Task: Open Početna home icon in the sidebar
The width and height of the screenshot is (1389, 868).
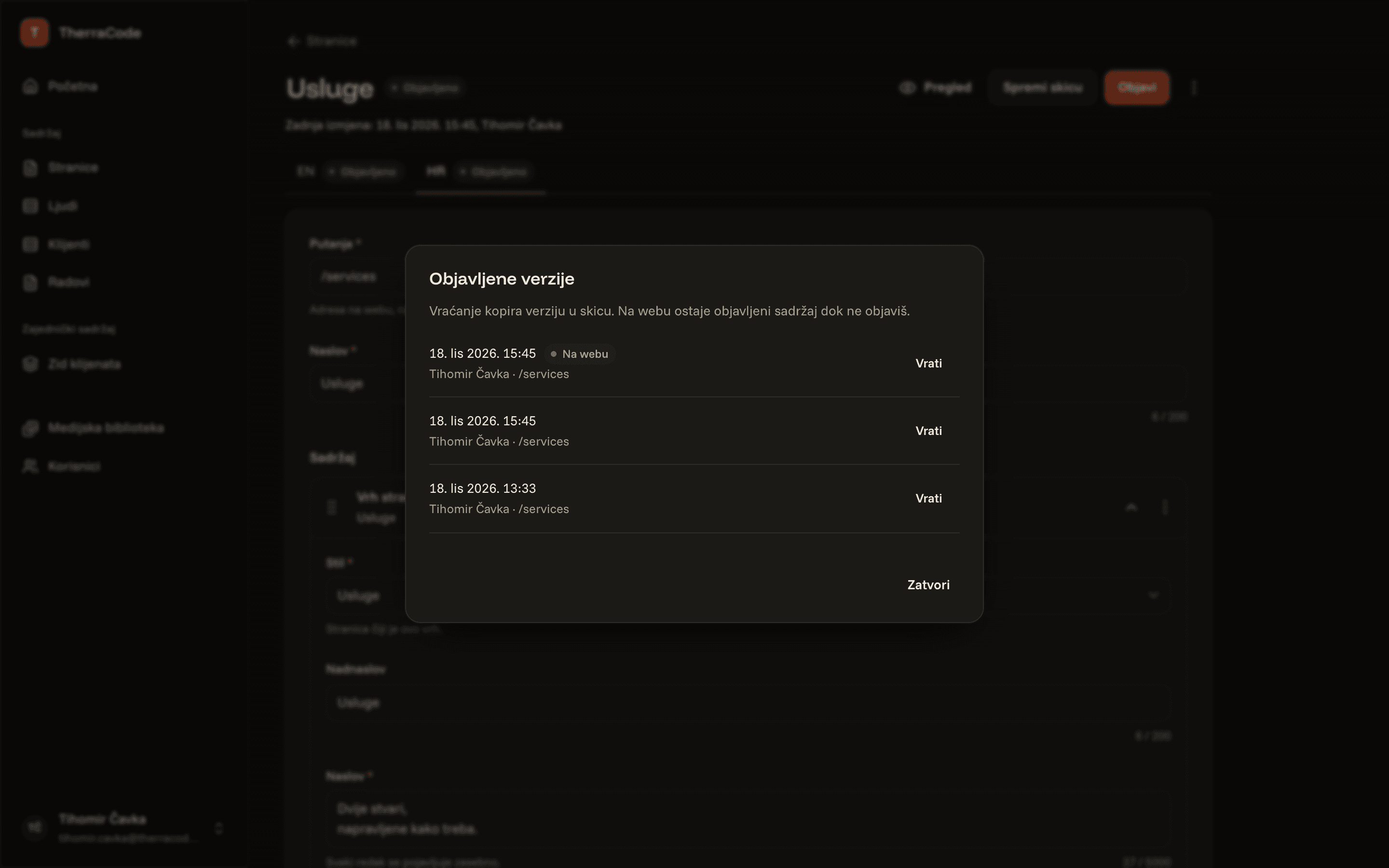Action: click(30, 86)
